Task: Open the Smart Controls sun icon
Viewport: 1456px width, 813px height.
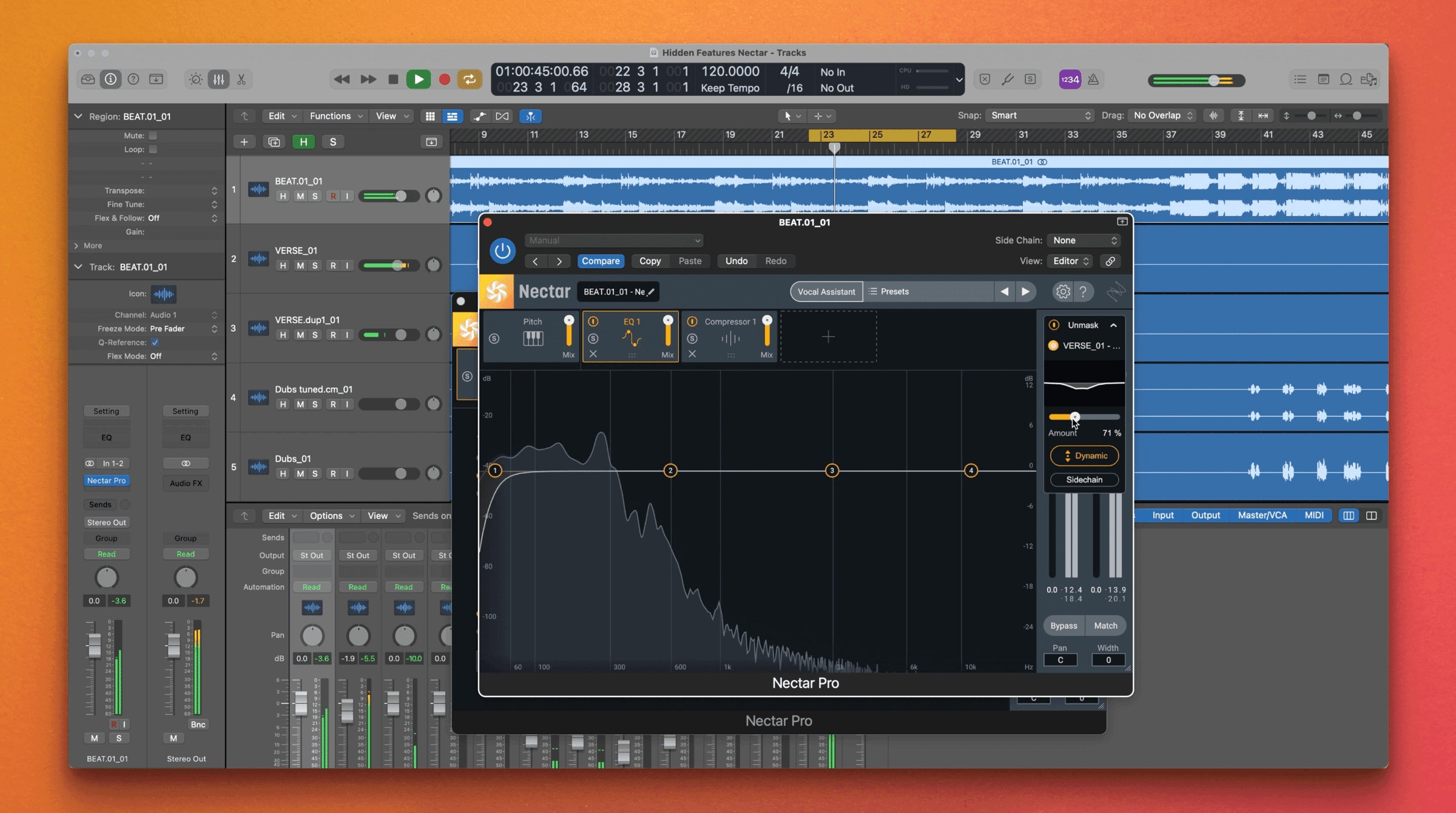Action: coord(195,79)
